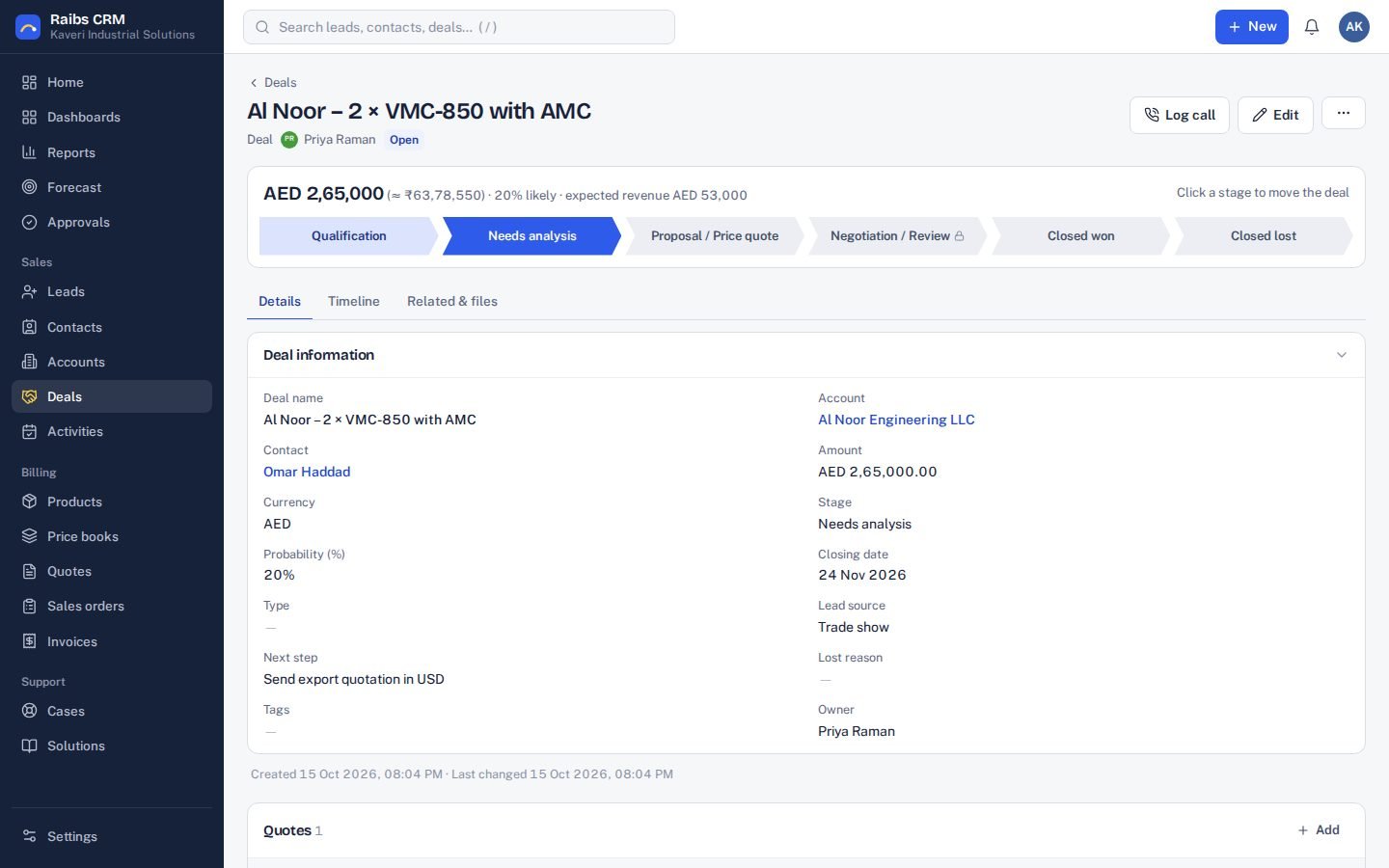Click the Raibs CRM logo icon

point(28,27)
